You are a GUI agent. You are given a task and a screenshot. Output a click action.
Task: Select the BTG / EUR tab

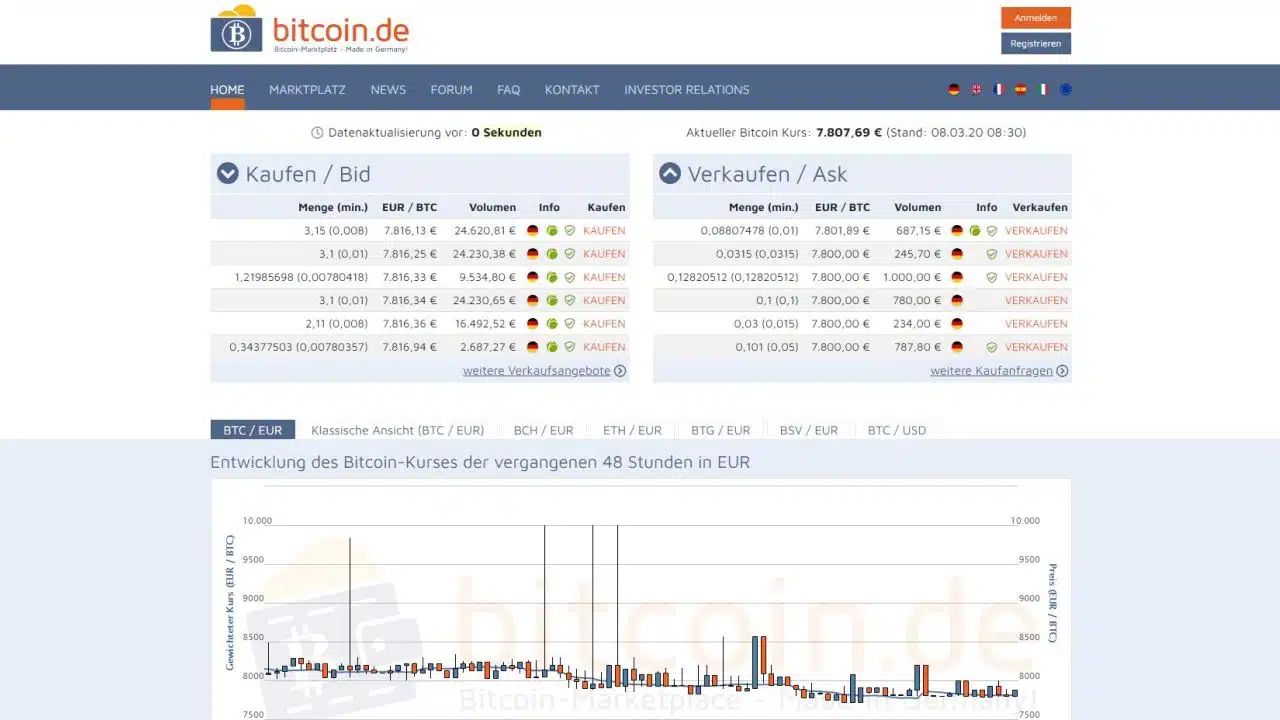720,430
